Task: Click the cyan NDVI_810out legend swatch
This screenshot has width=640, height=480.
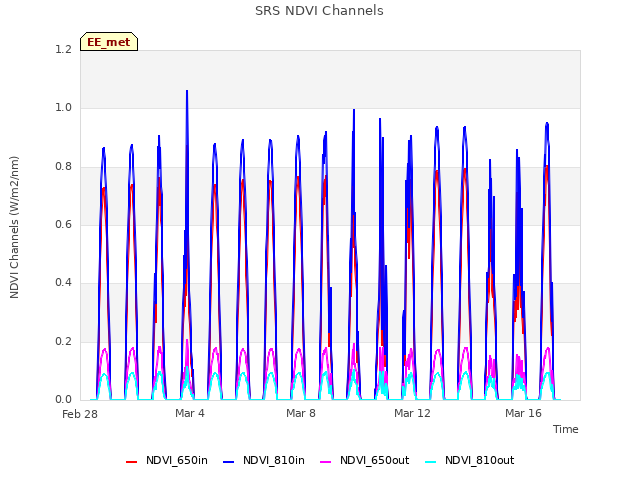Action: (x=430, y=462)
